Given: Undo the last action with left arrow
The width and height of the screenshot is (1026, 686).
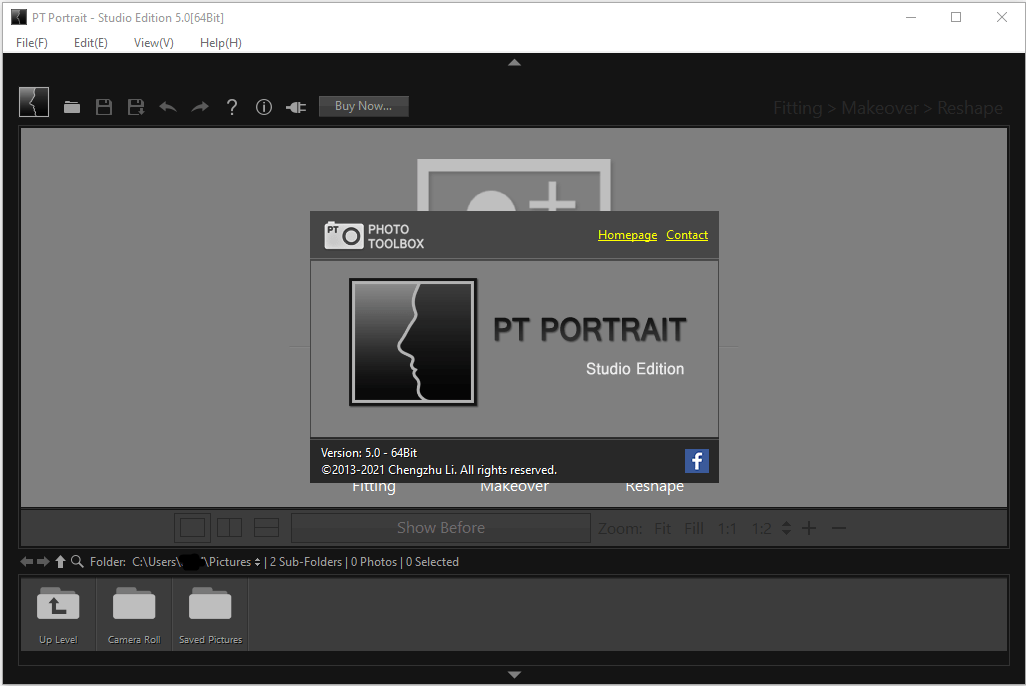Looking at the screenshot, I should tap(168, 107).
